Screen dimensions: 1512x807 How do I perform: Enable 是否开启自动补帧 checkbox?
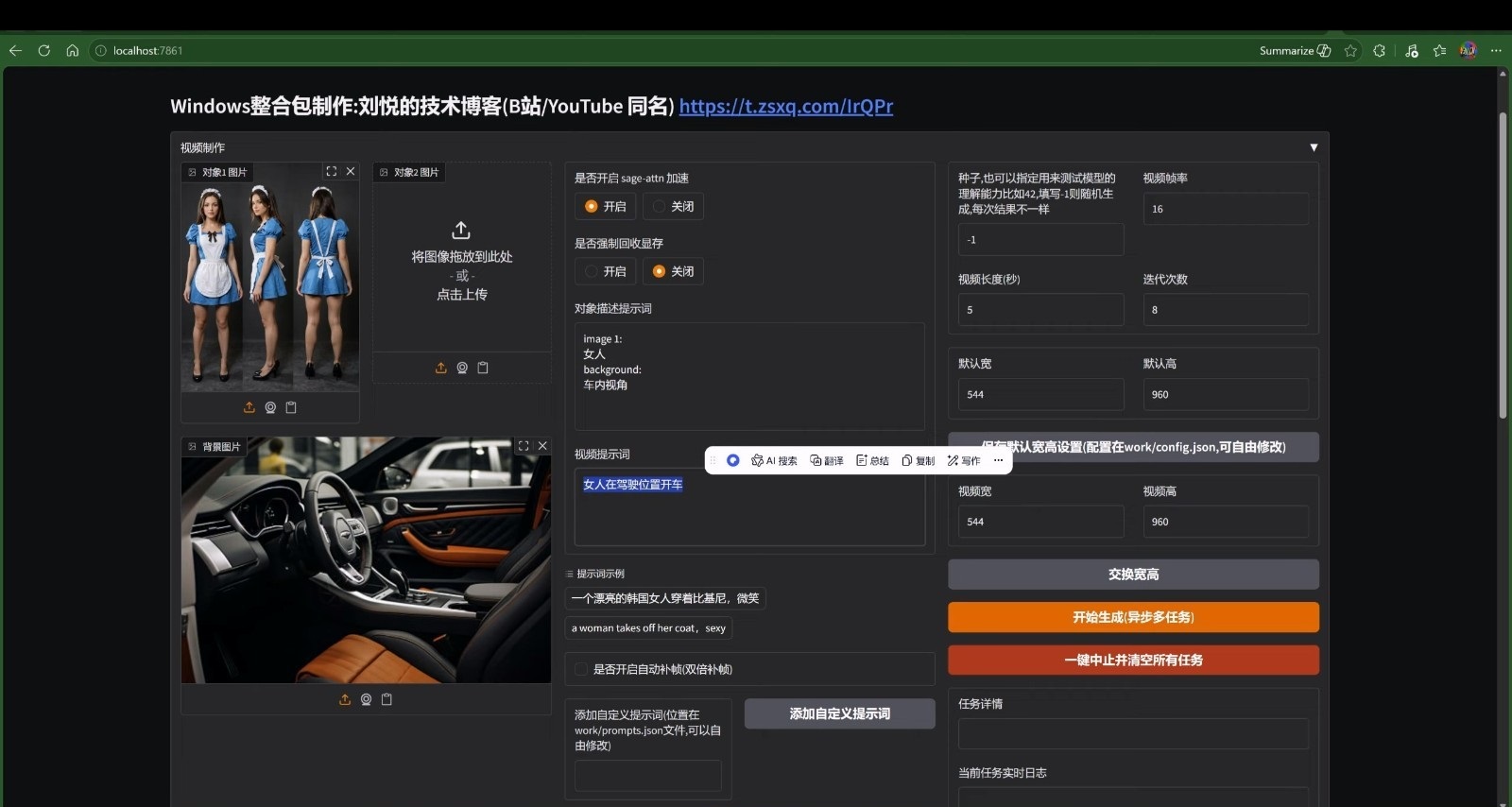(581, 669)
